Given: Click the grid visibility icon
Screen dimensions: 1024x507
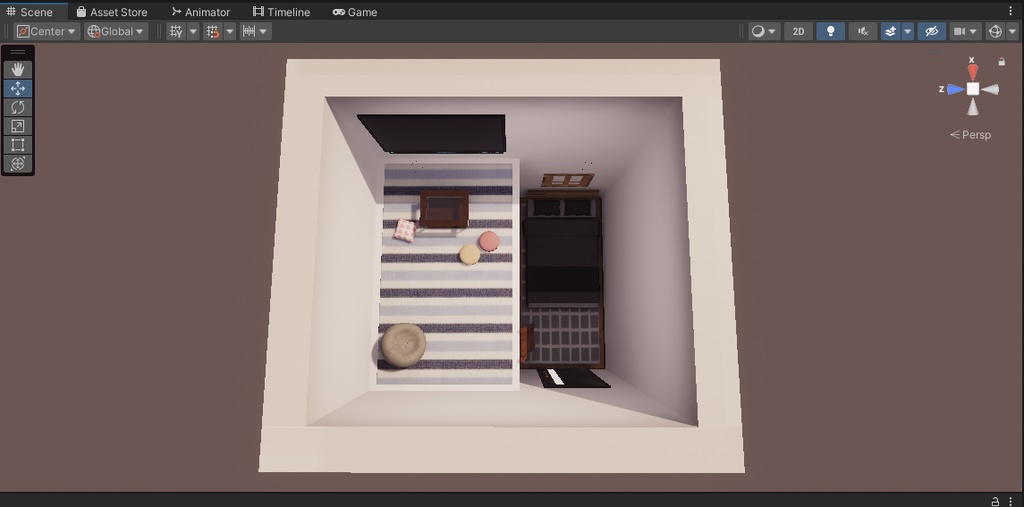Looking at the screenshot, I should (176, 31).
